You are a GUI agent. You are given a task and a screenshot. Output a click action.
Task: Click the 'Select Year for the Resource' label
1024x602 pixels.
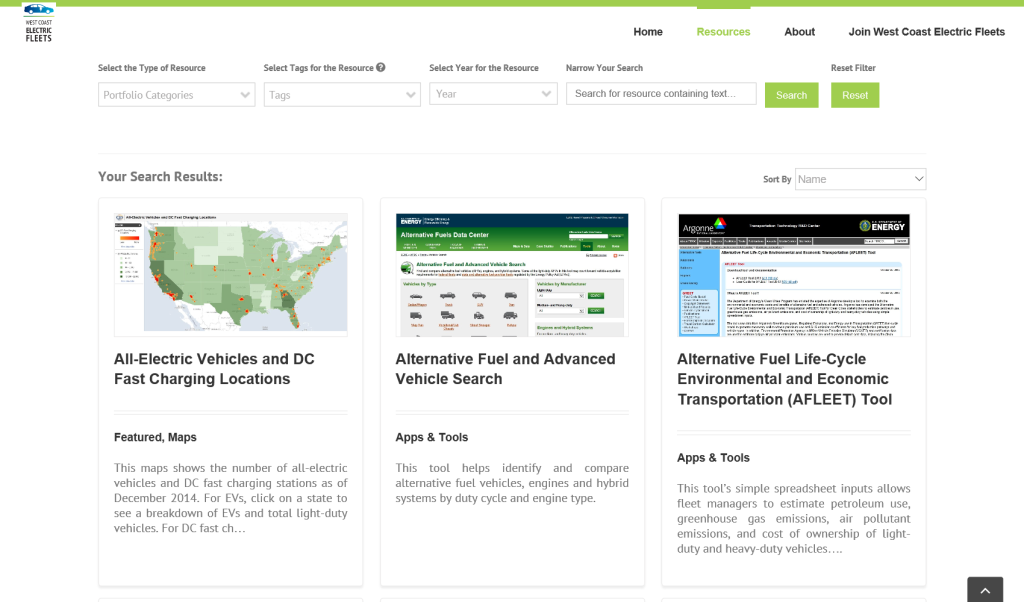coord(484,68)
